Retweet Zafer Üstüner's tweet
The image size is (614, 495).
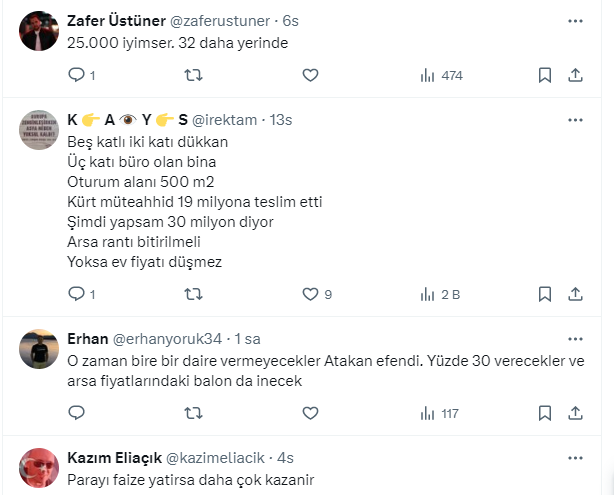point(196,75)
